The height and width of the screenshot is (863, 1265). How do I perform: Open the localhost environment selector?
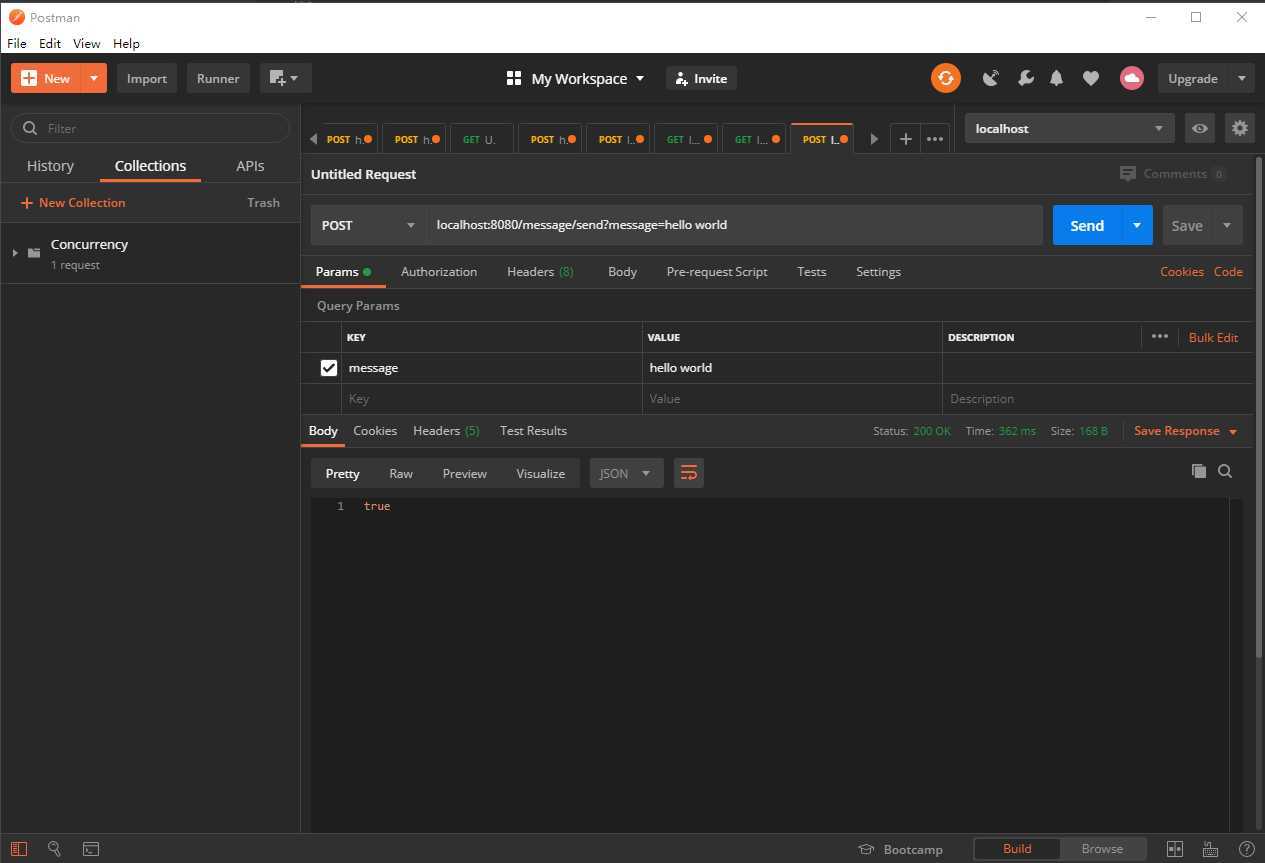point(1069,128)
